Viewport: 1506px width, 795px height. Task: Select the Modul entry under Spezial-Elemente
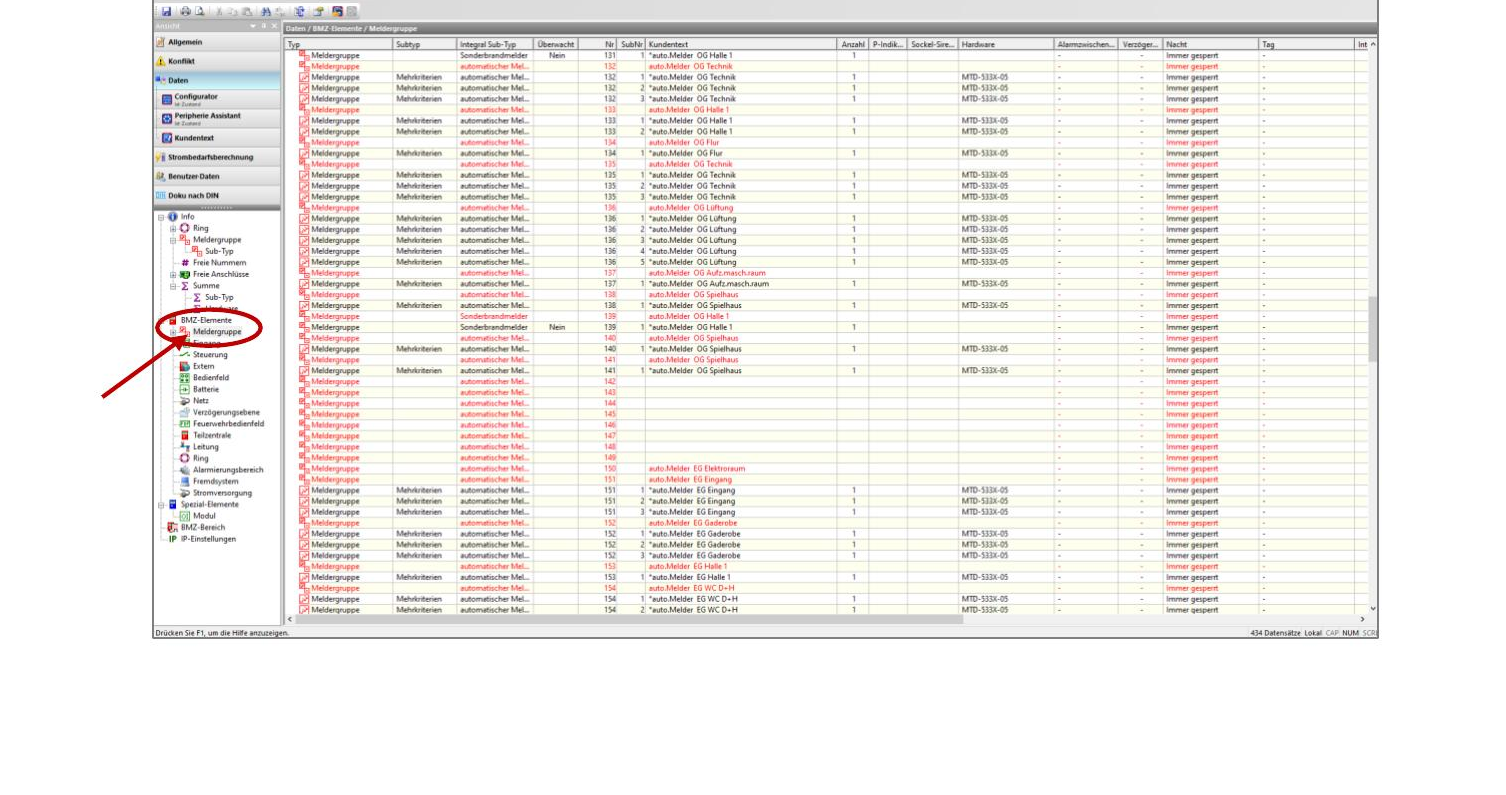[x=198, y=515]
